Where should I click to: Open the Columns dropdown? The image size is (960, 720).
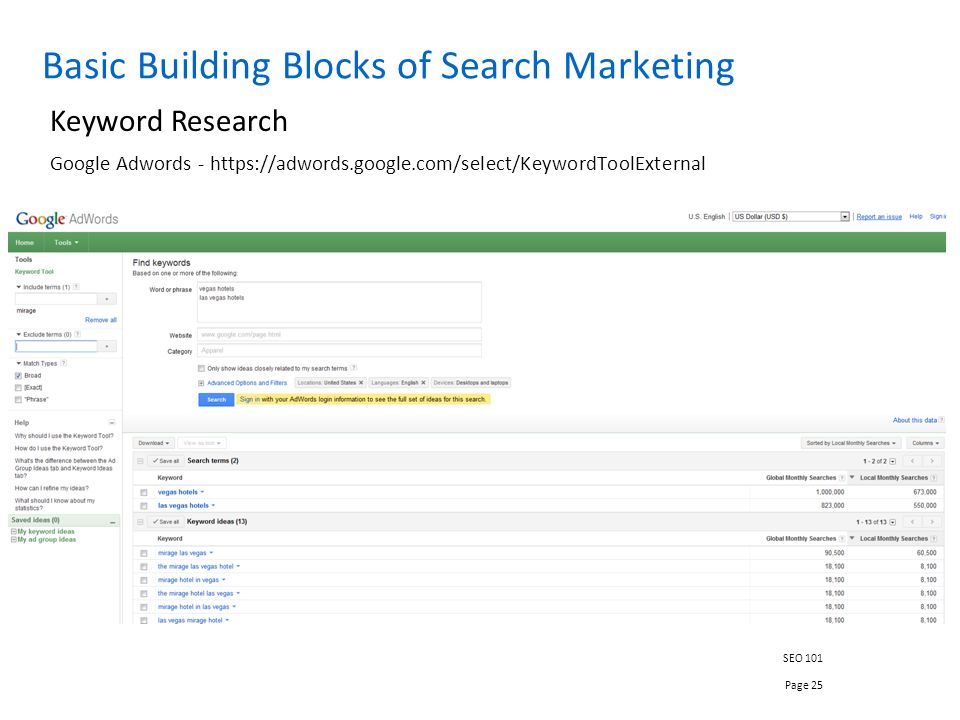[x=925, y=443]
